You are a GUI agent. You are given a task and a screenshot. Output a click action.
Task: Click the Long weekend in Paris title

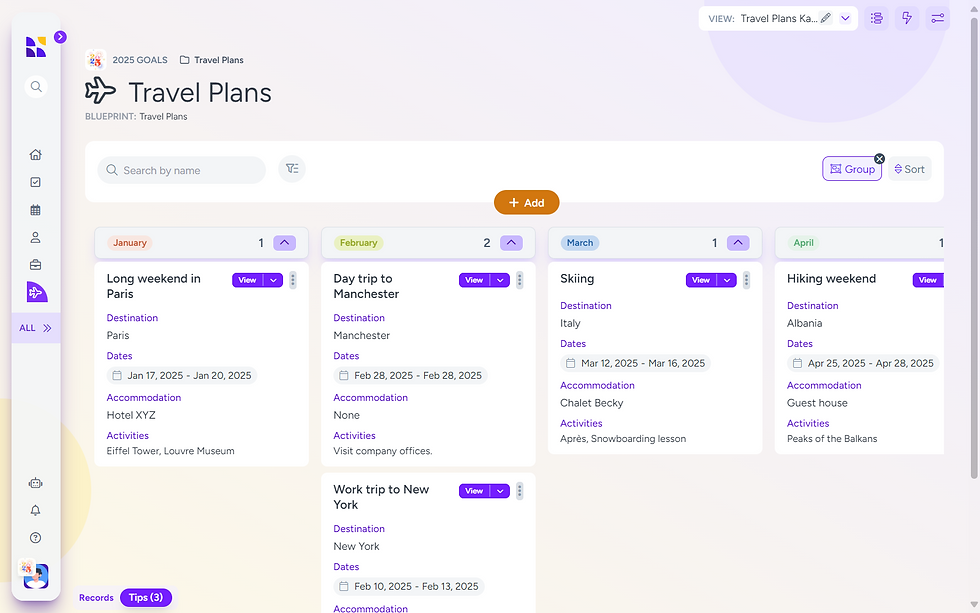(154, 286)
